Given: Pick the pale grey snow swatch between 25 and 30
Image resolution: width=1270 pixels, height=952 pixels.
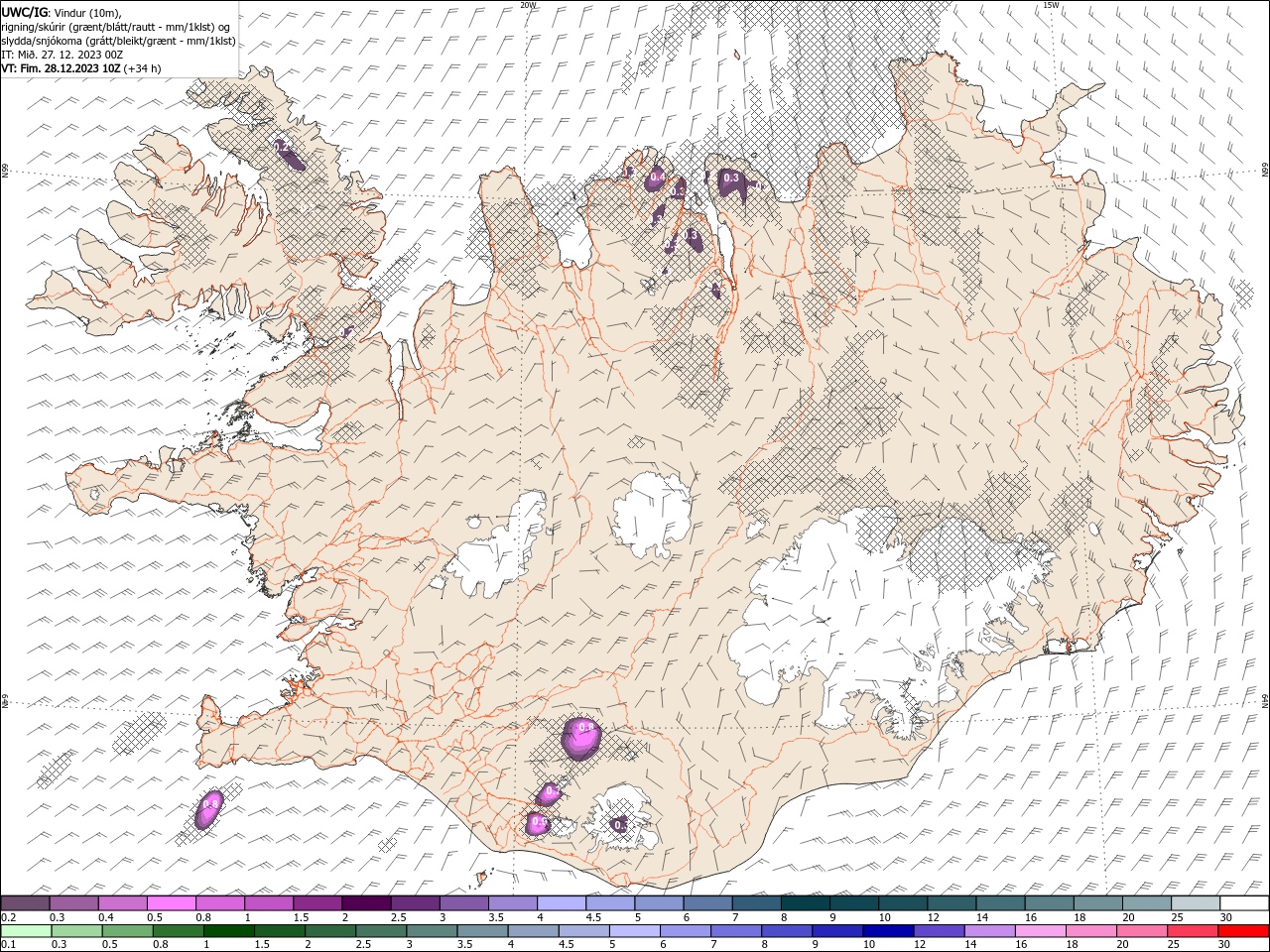Looking at the screenshot, I should 1197,902.
